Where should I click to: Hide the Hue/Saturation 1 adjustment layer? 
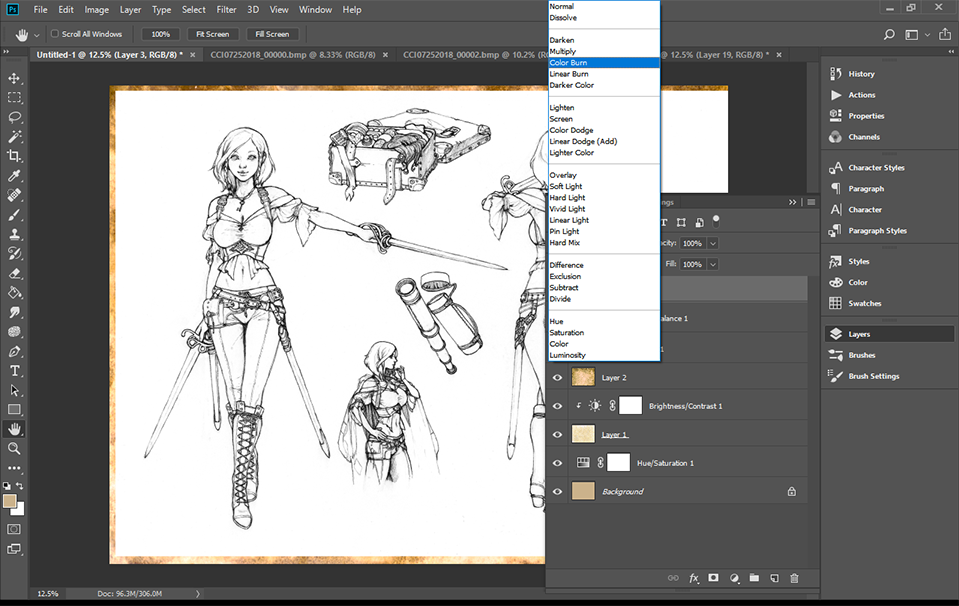(558, 463)
